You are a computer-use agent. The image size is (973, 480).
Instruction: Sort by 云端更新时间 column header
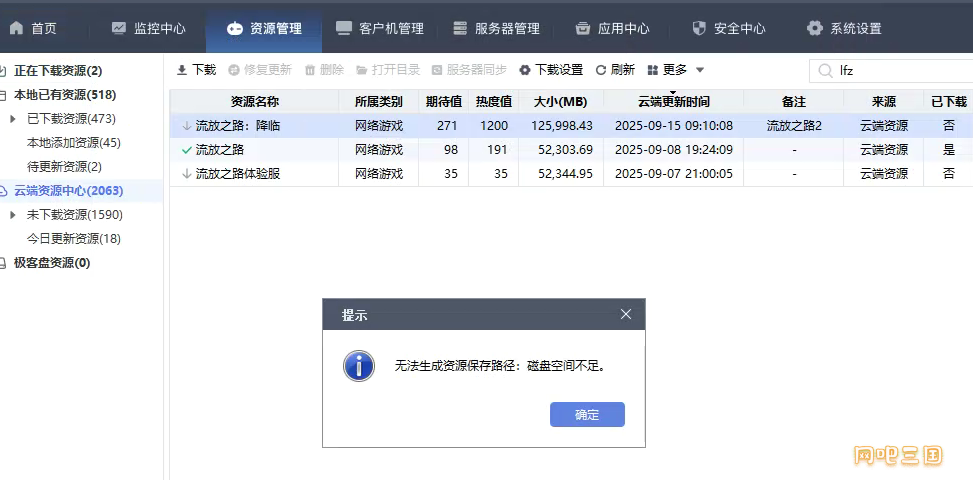click(x=673, y=102)
